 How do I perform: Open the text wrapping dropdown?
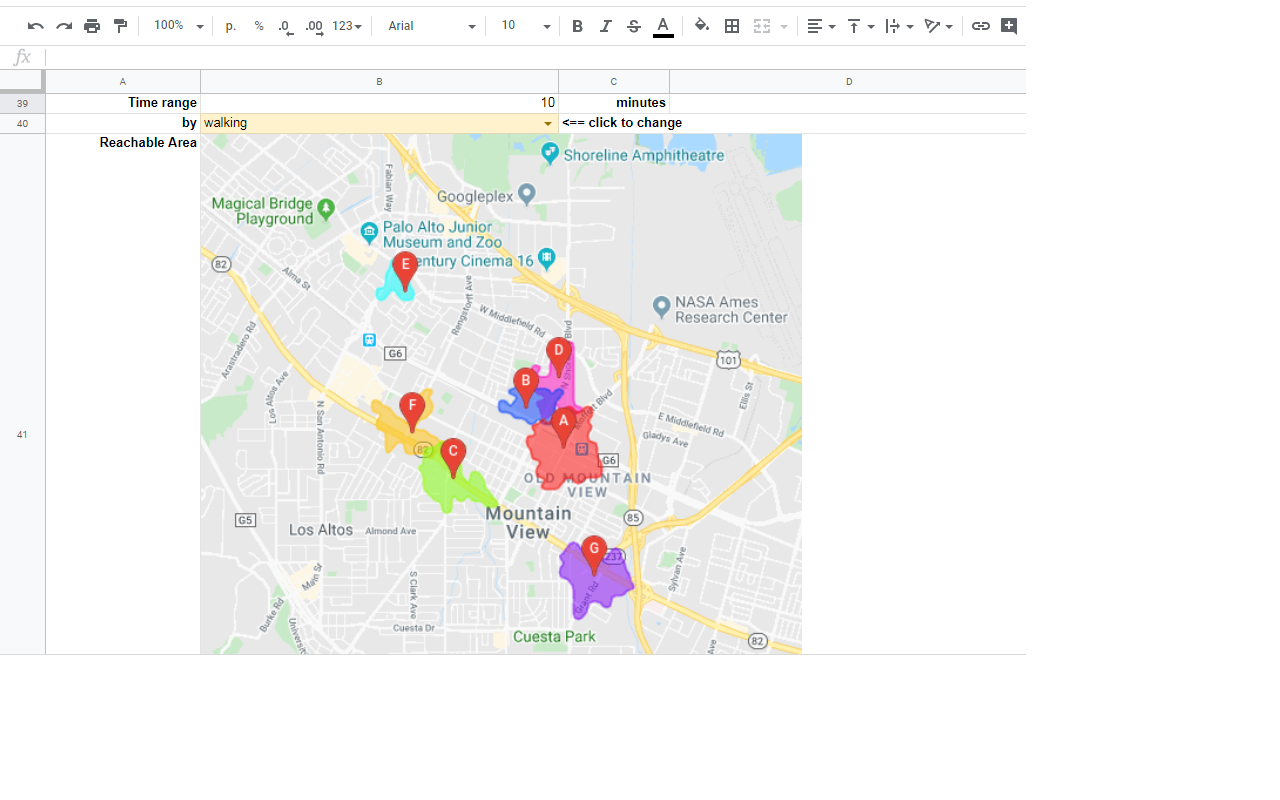[x=899, y=26]
